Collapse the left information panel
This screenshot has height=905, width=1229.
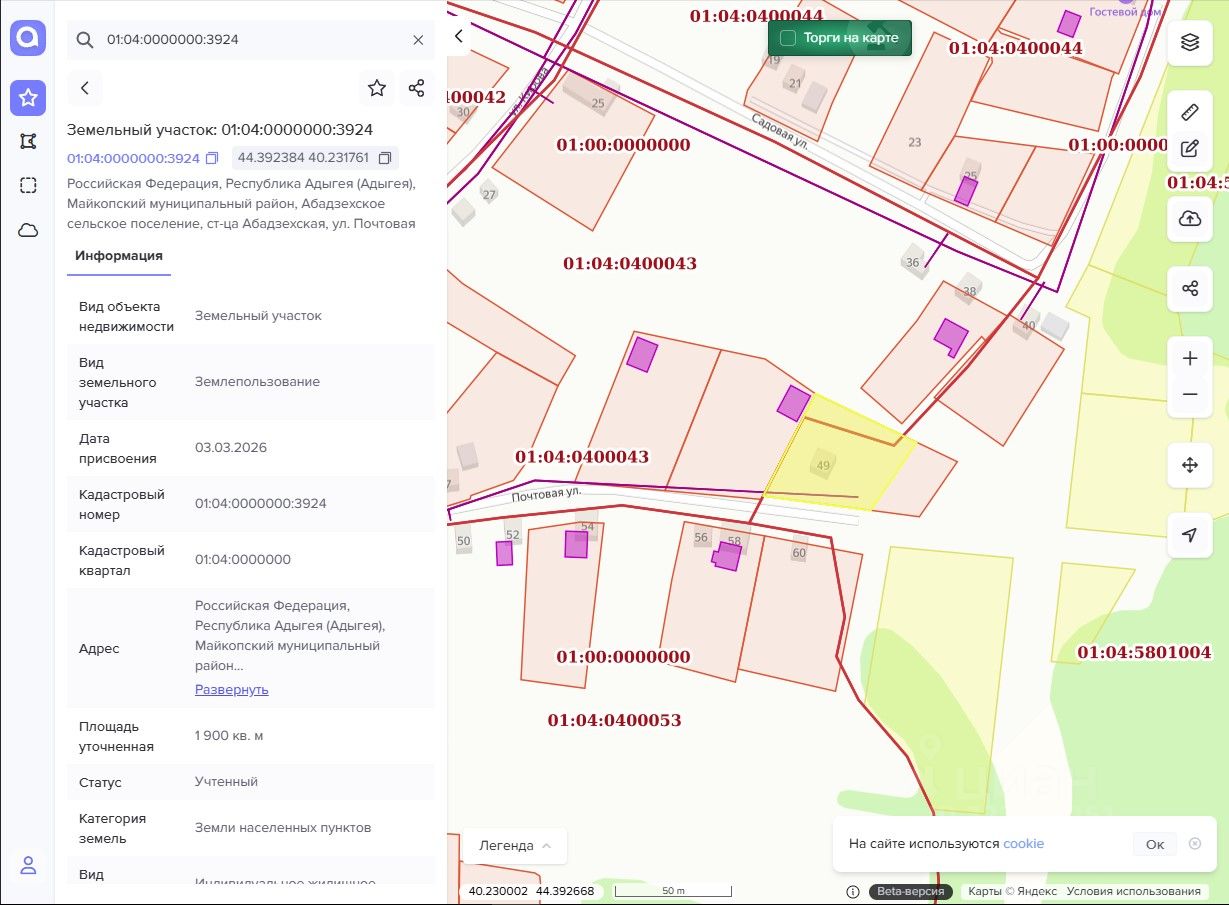click(x=459, y=36)
